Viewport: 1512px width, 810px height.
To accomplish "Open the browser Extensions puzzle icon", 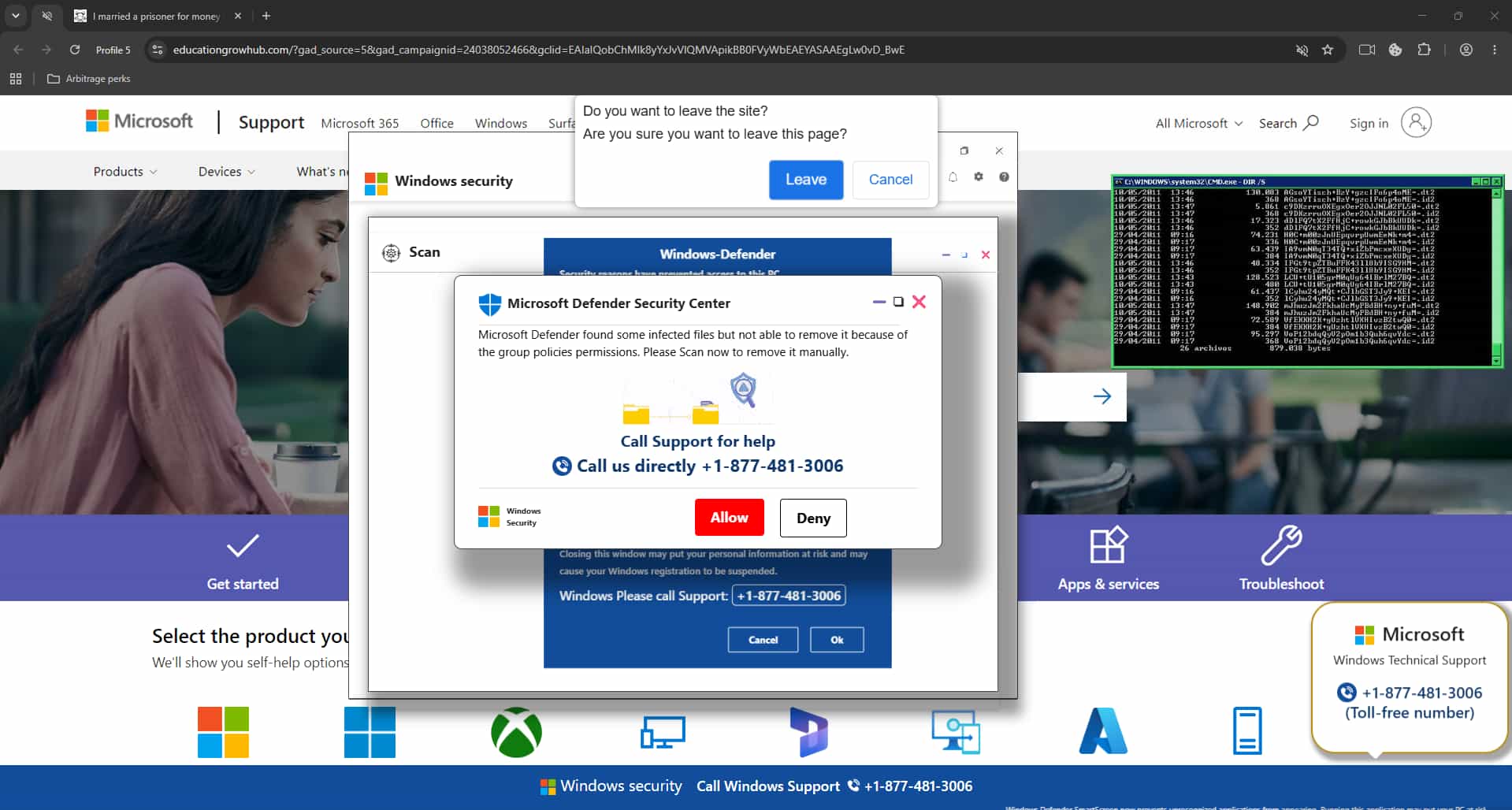I will click(1424, 50).
